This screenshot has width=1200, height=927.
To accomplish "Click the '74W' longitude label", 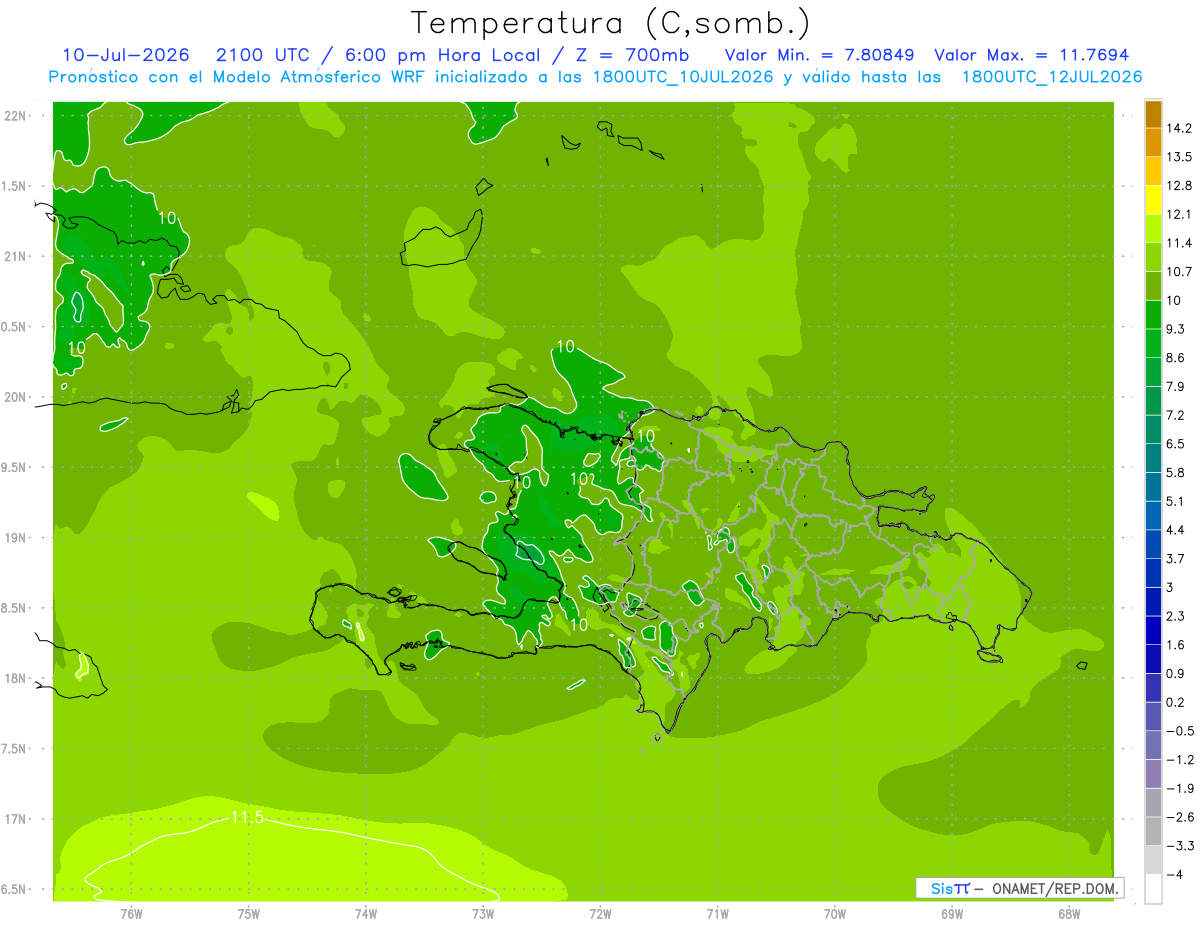I will click(366, 913).
